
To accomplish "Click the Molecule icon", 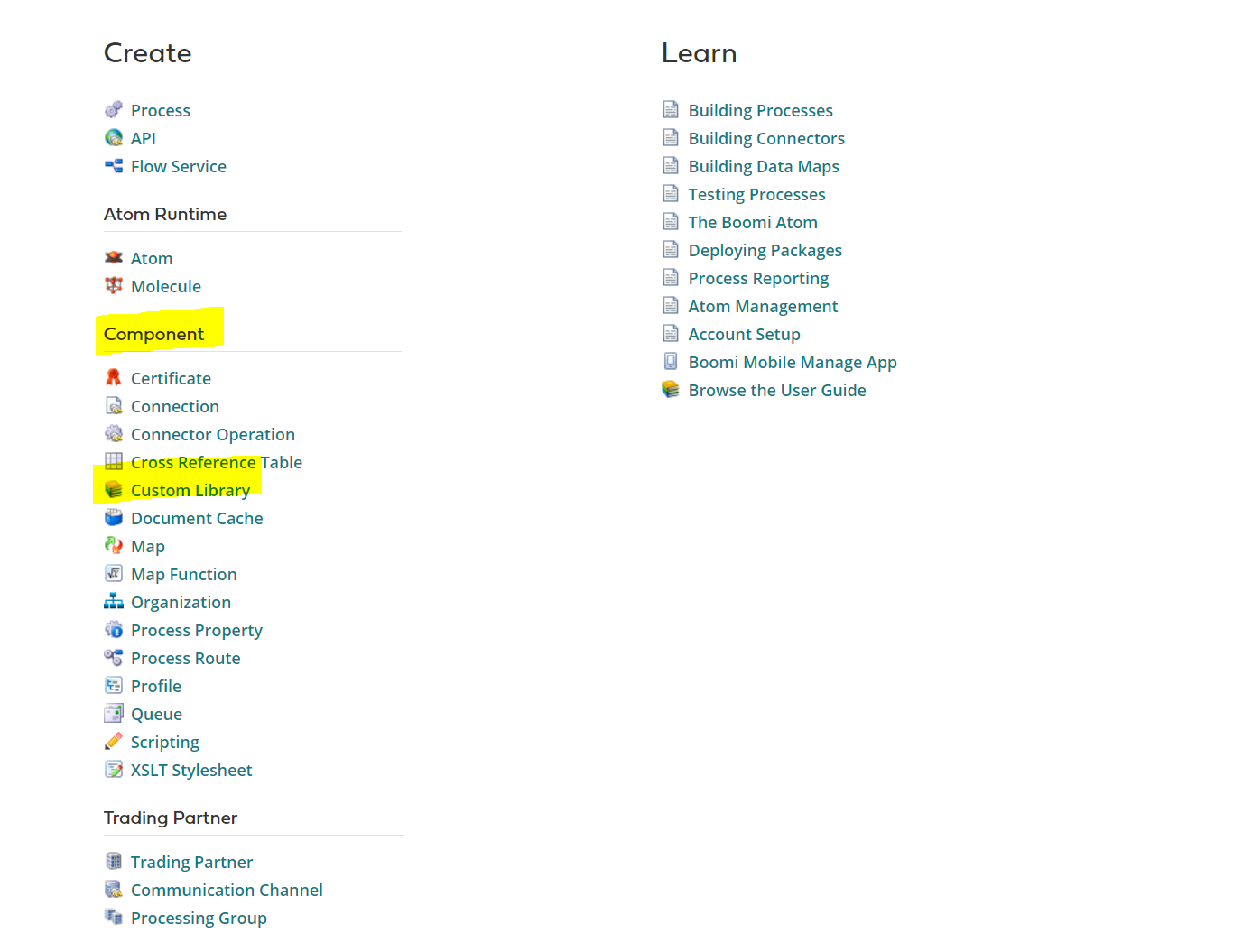I will [114, 285].
